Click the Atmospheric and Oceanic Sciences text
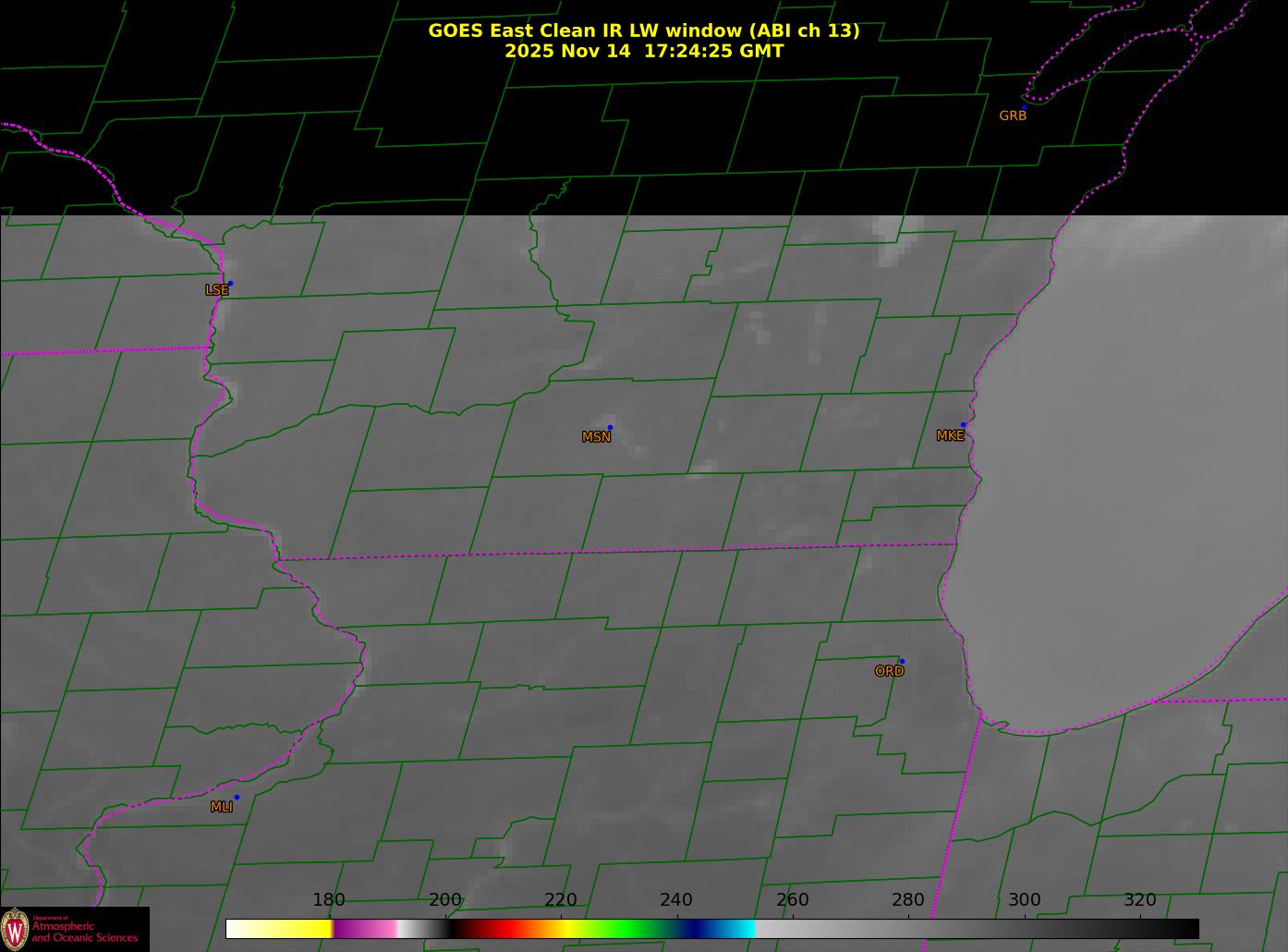 point(85,932)
